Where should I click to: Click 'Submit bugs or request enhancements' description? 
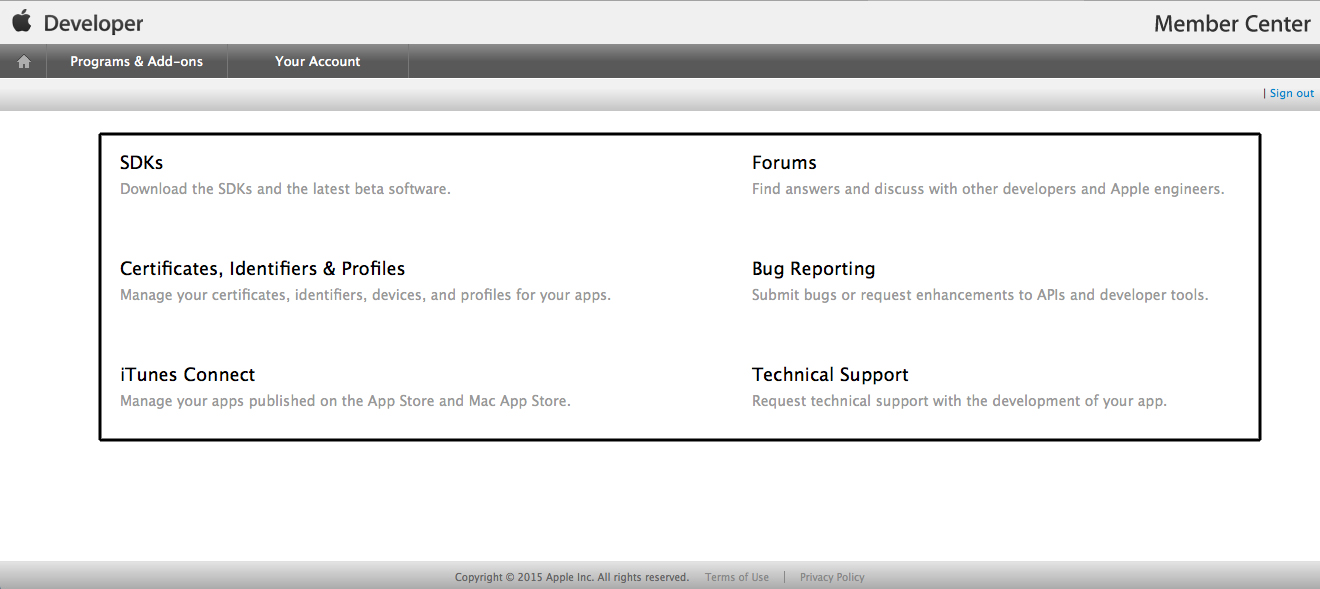(x=980, y=295)
